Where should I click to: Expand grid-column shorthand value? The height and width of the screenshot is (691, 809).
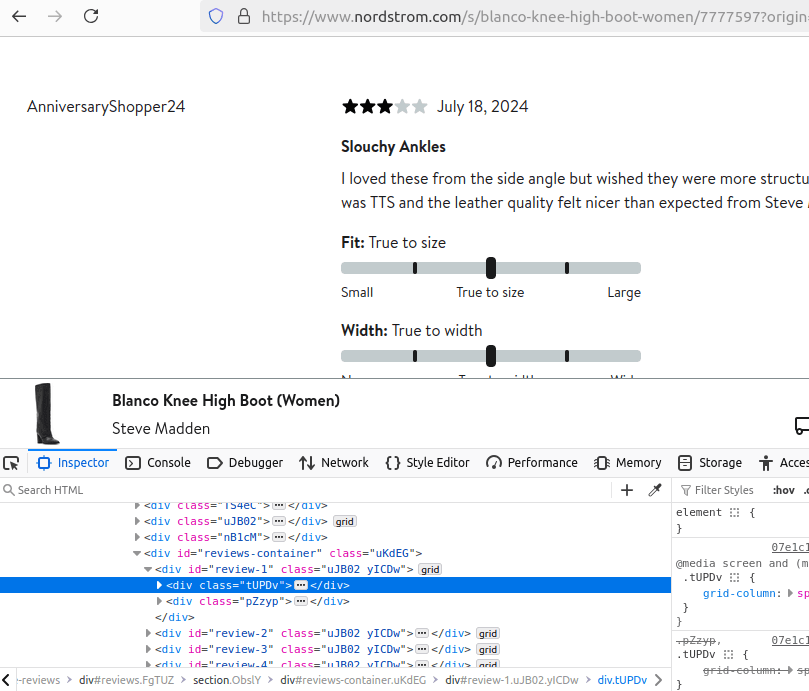click(x=790, y=593)
